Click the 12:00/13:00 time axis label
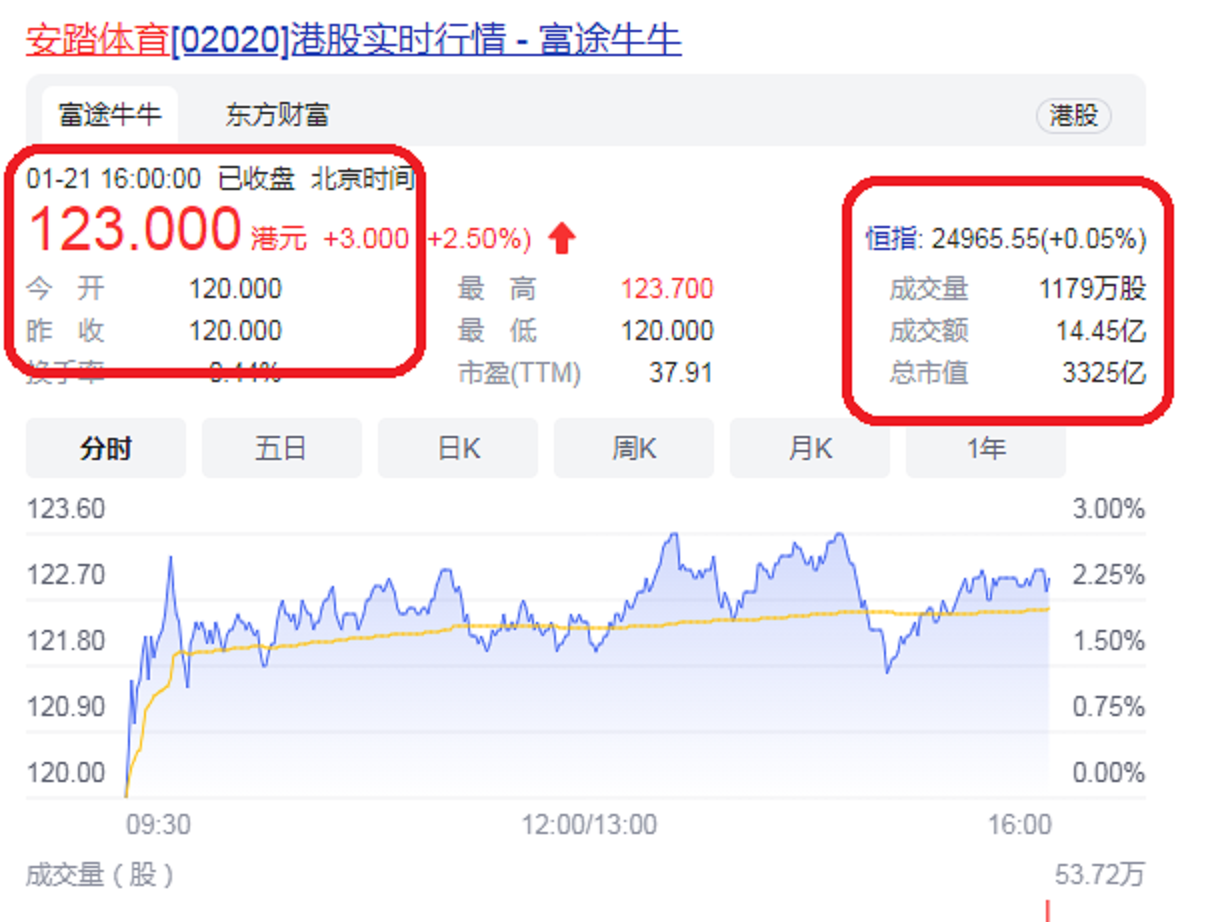1210x922 pixels. [589, 824]
